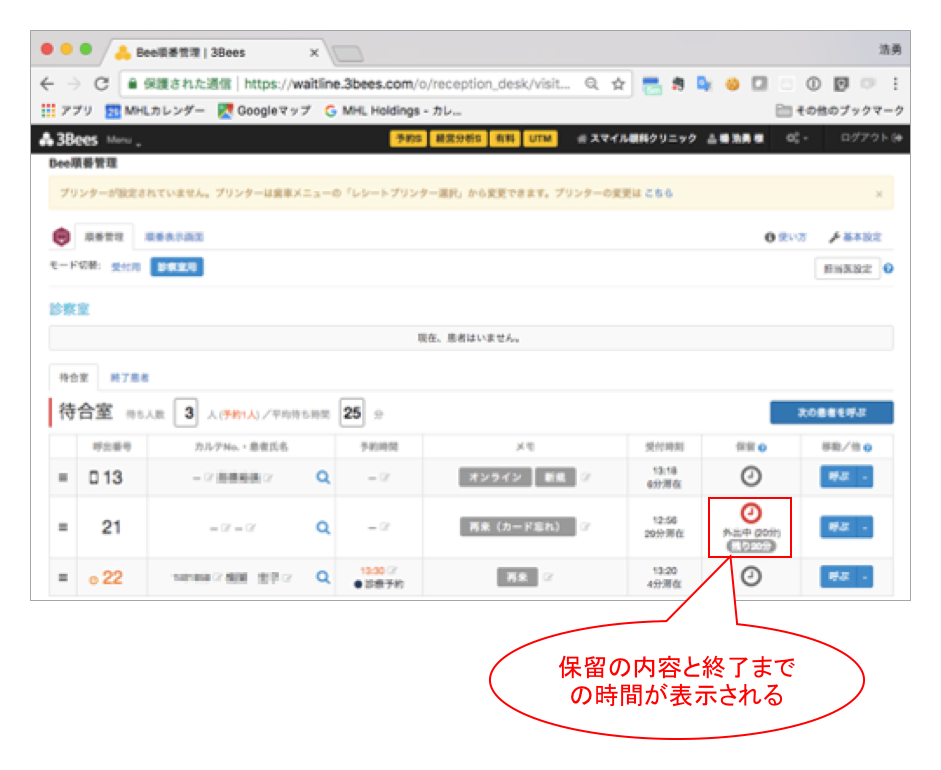941x770 pixels.
Task: Grab the drag handle of row 21
Action: (x=62, y=527)
